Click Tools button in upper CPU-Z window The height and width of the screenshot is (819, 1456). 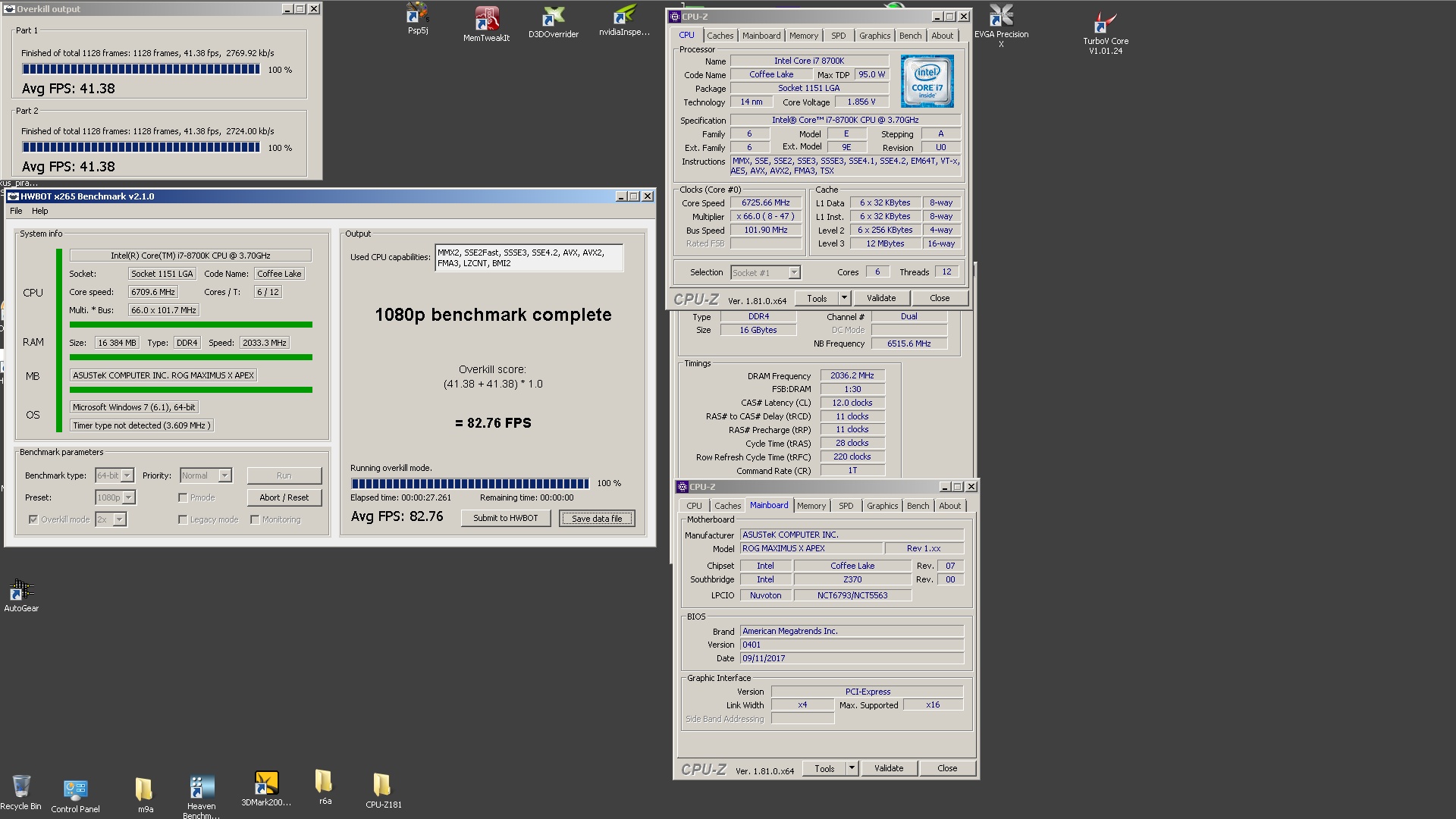click(817, 298)
